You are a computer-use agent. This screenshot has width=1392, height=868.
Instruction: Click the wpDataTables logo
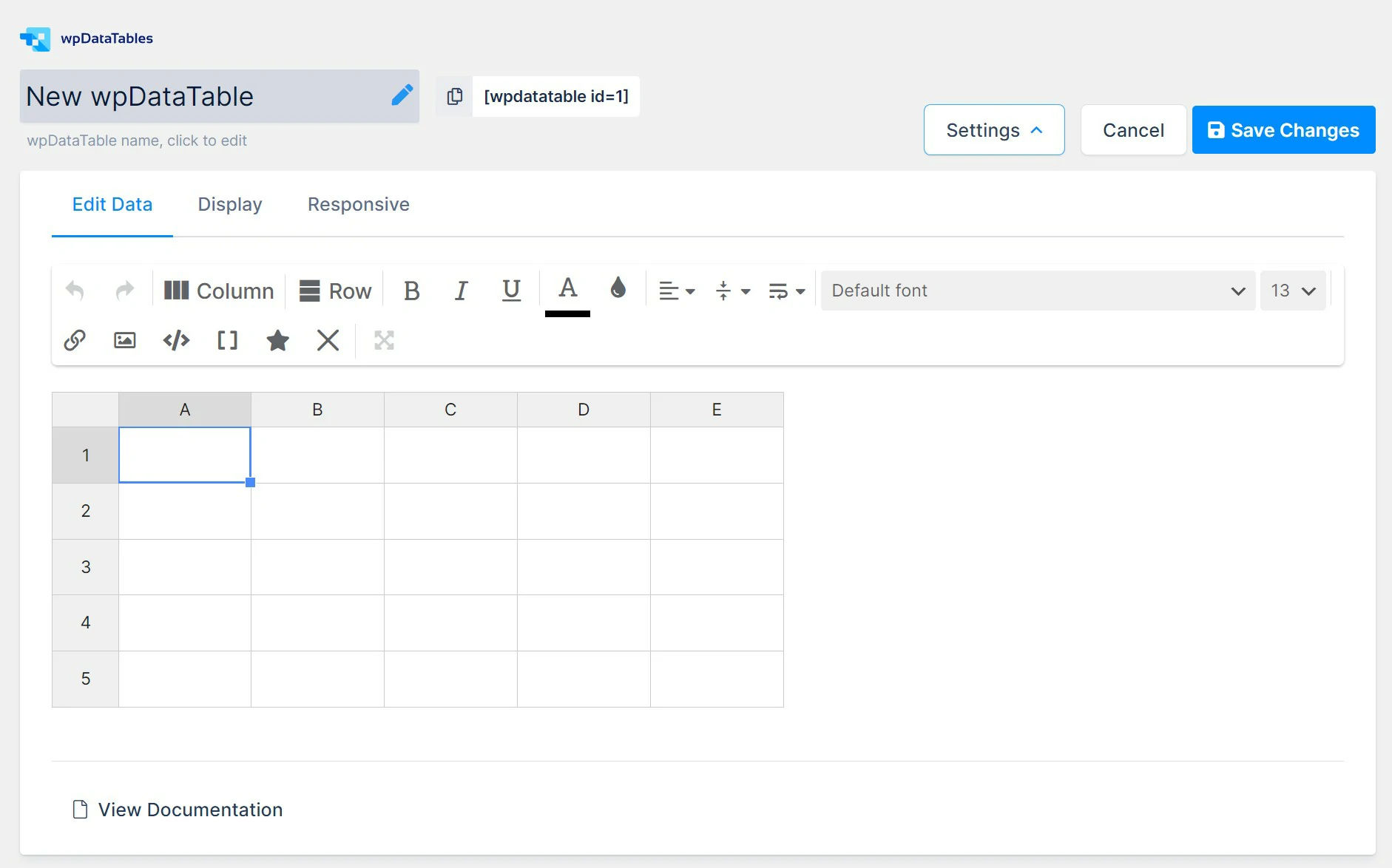(87, 38)
